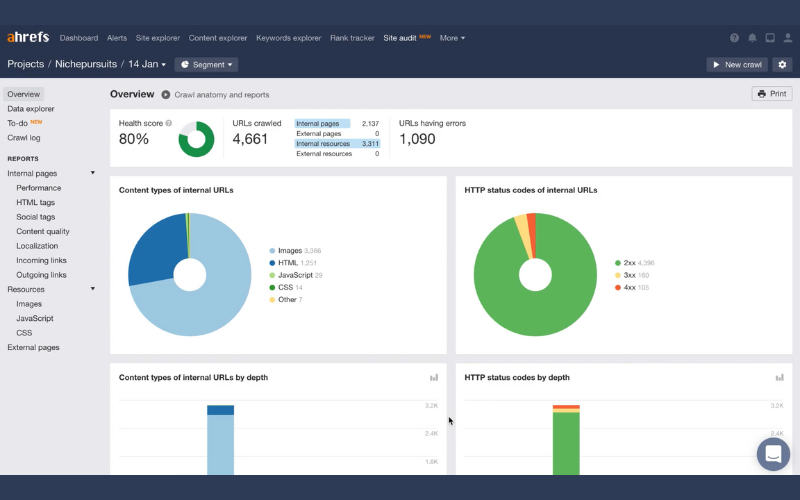Open Performance report
Screen dimensions: 800x500
click(38, 188)
